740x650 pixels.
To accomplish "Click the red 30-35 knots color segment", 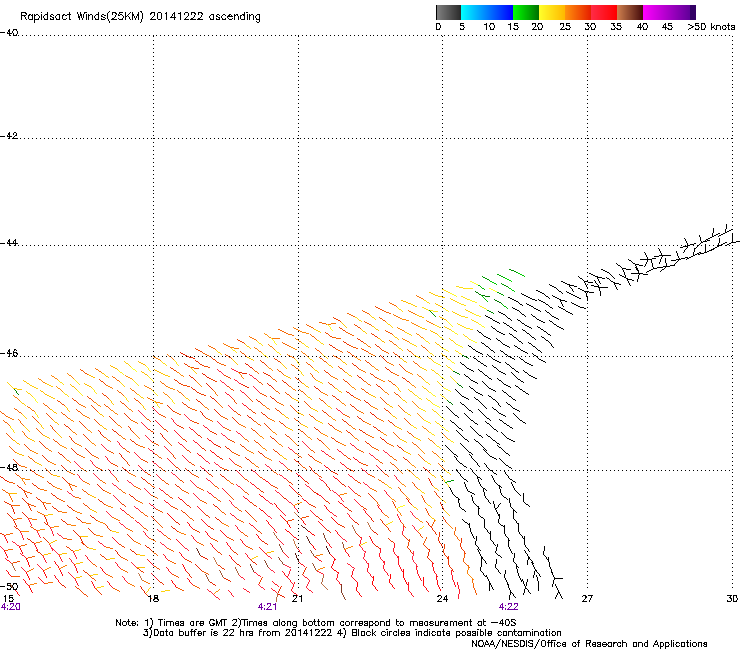I will click(604, 12).
